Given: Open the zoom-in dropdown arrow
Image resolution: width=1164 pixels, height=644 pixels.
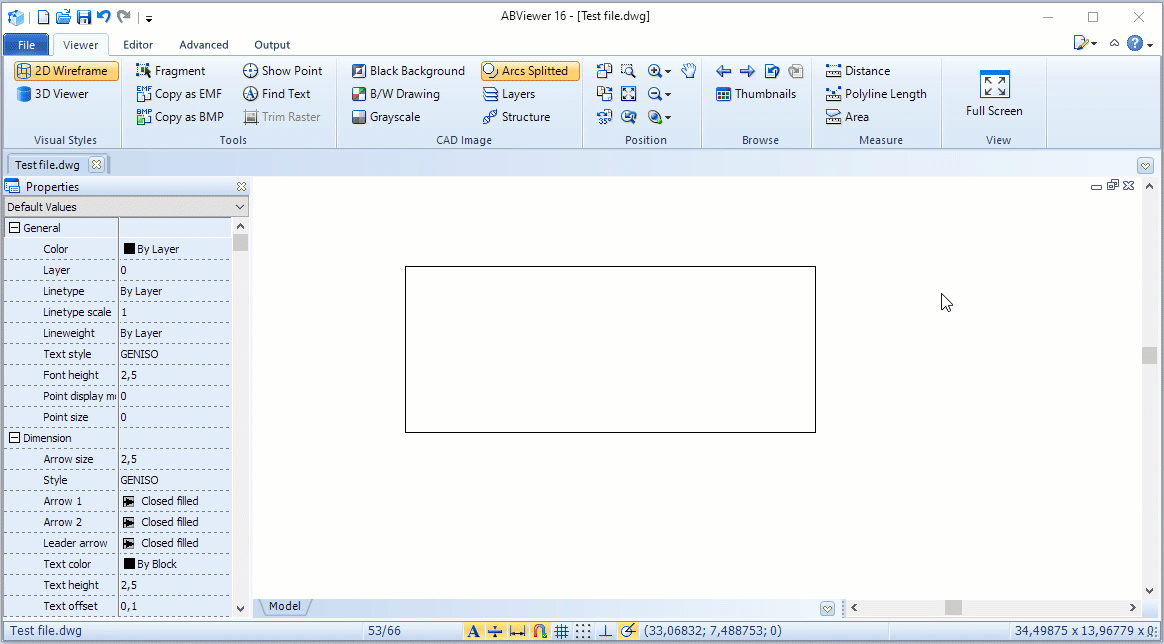Looking at the screenshot, I should [668, 72].
